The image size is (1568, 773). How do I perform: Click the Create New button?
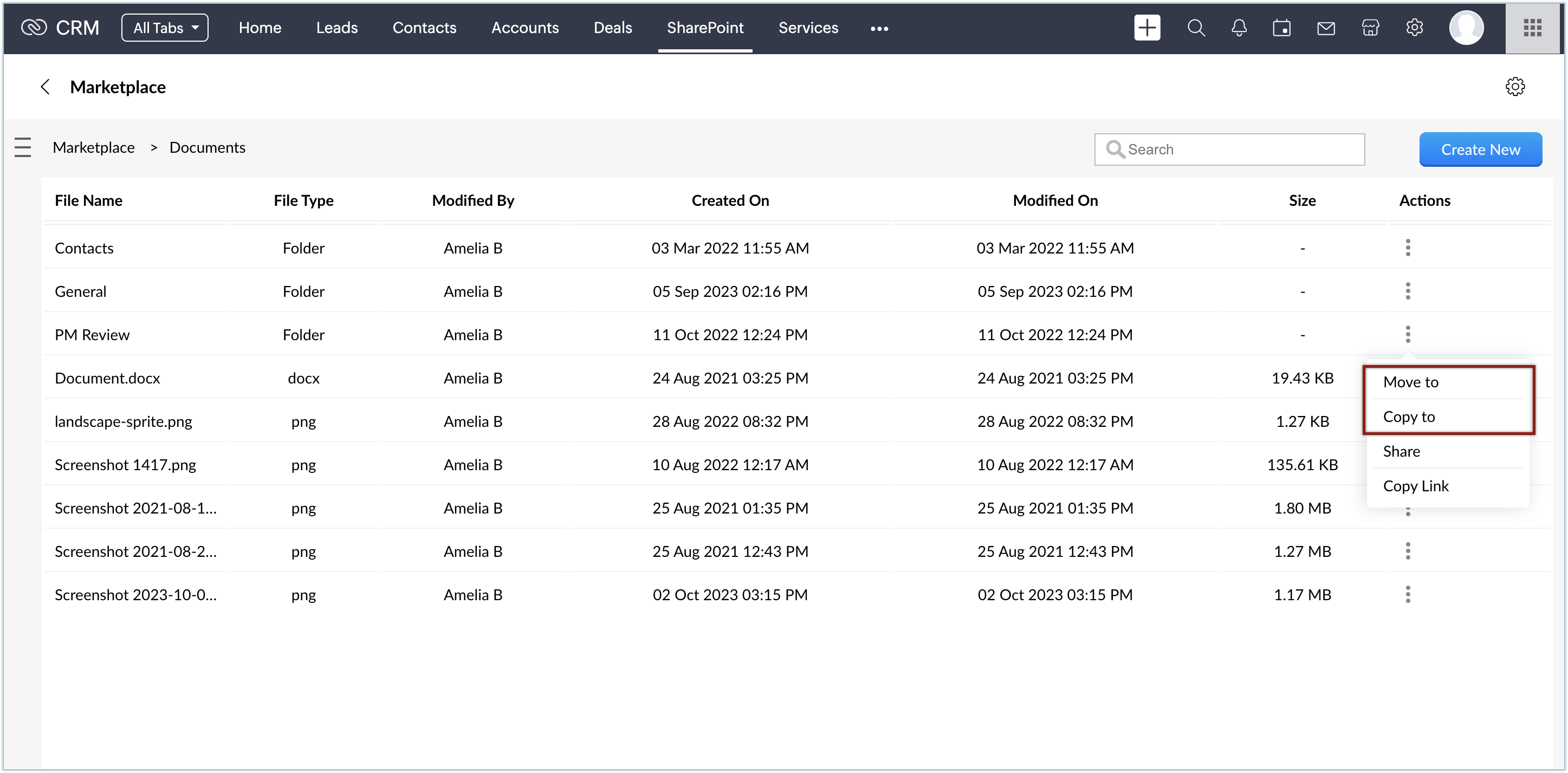[x=1480, y=149]
